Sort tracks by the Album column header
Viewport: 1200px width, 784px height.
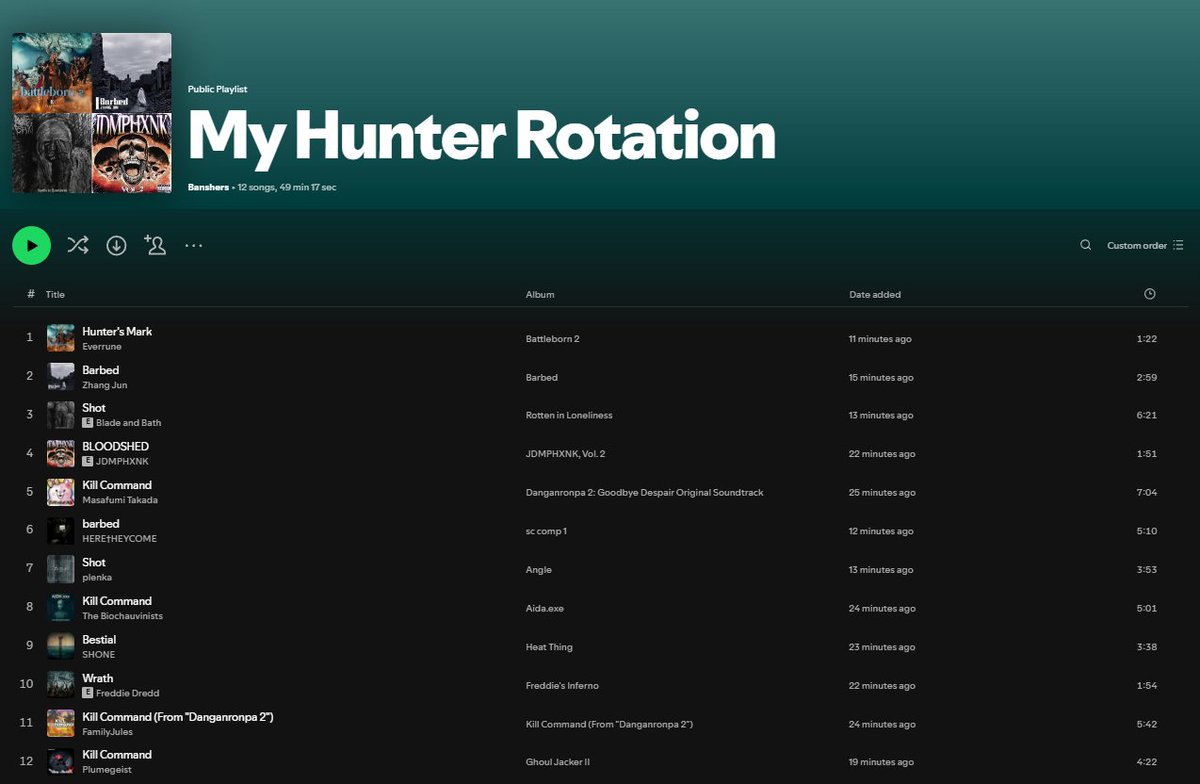540,295
